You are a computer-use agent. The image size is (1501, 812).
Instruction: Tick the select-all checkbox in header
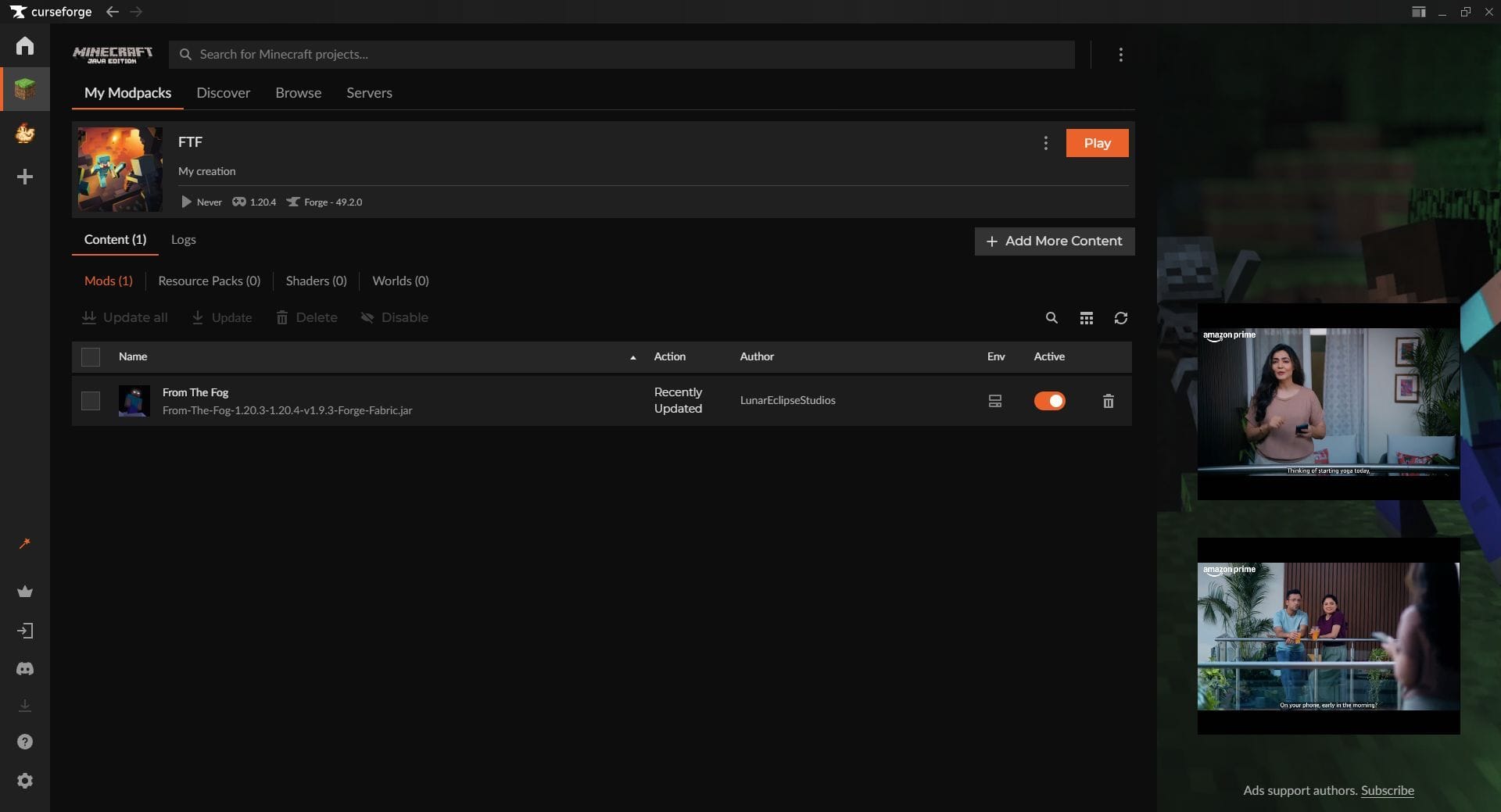tap(91, 357)
